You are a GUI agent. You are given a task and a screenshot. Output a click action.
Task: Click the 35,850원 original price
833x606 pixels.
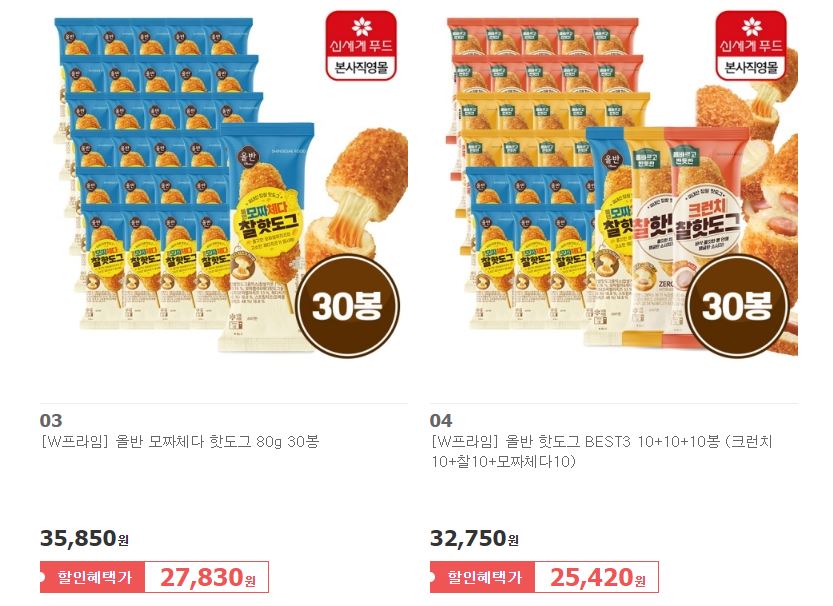point(84,538)
